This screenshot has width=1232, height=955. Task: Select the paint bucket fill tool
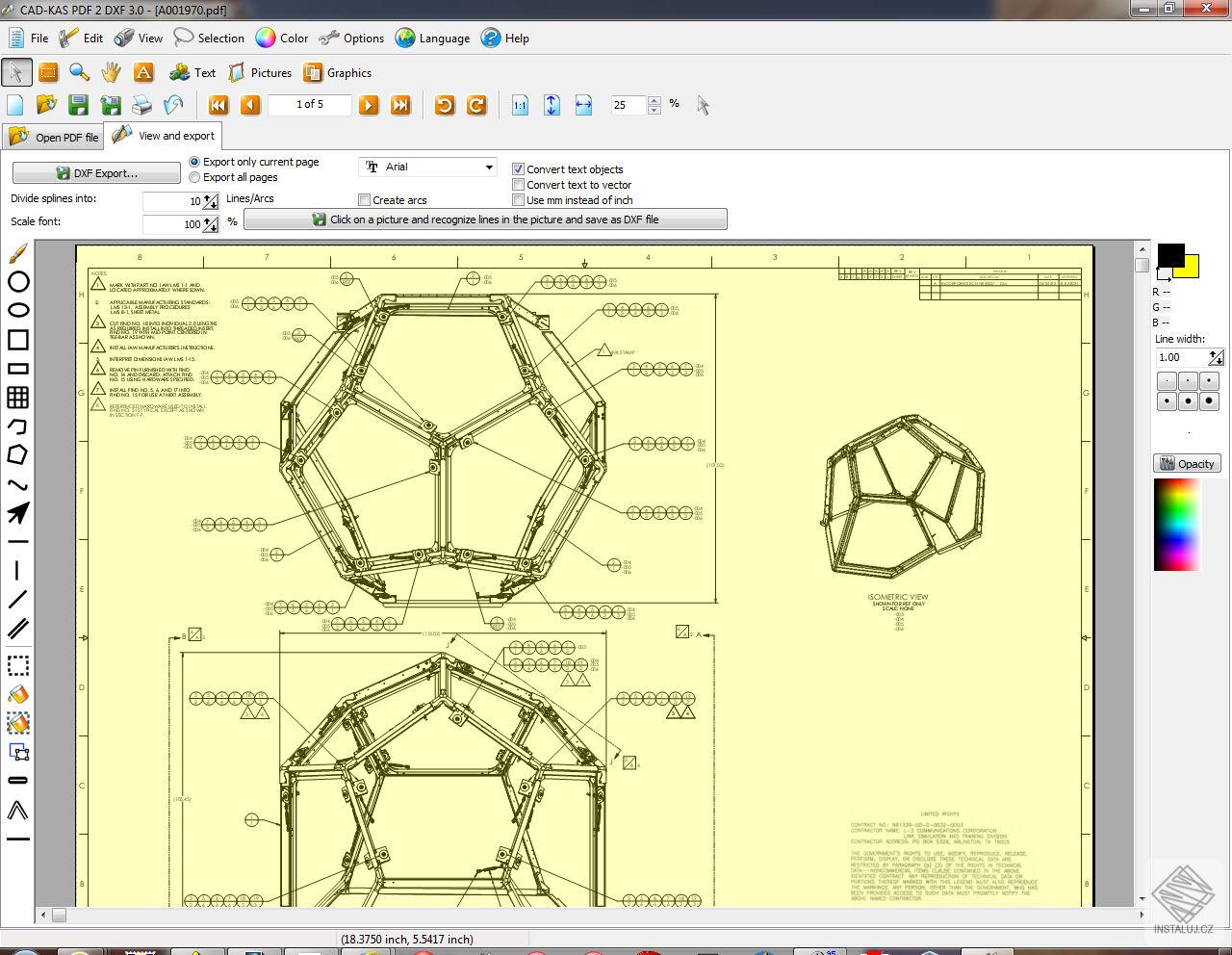point(16,694)
